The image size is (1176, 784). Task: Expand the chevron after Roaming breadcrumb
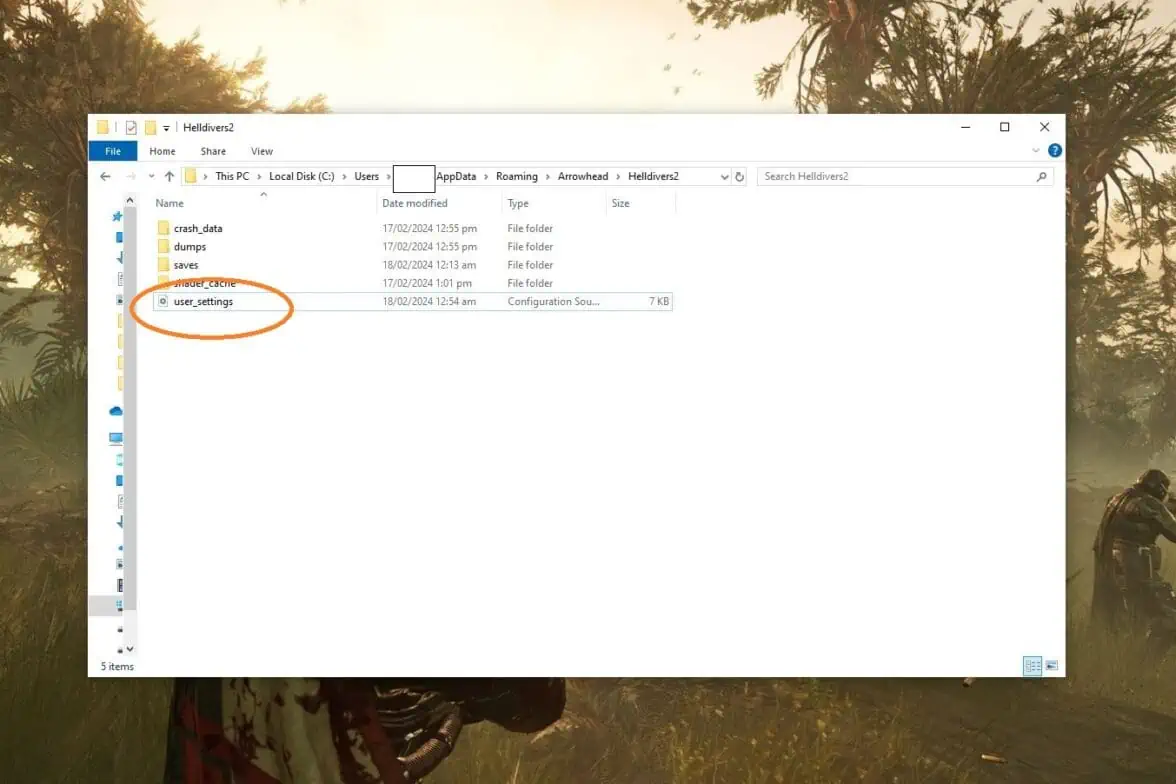click(548, 176)
